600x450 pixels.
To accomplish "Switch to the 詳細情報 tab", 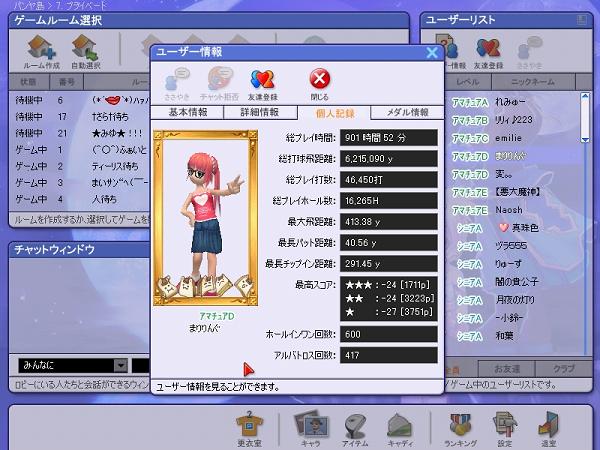I will pos(260,112).
